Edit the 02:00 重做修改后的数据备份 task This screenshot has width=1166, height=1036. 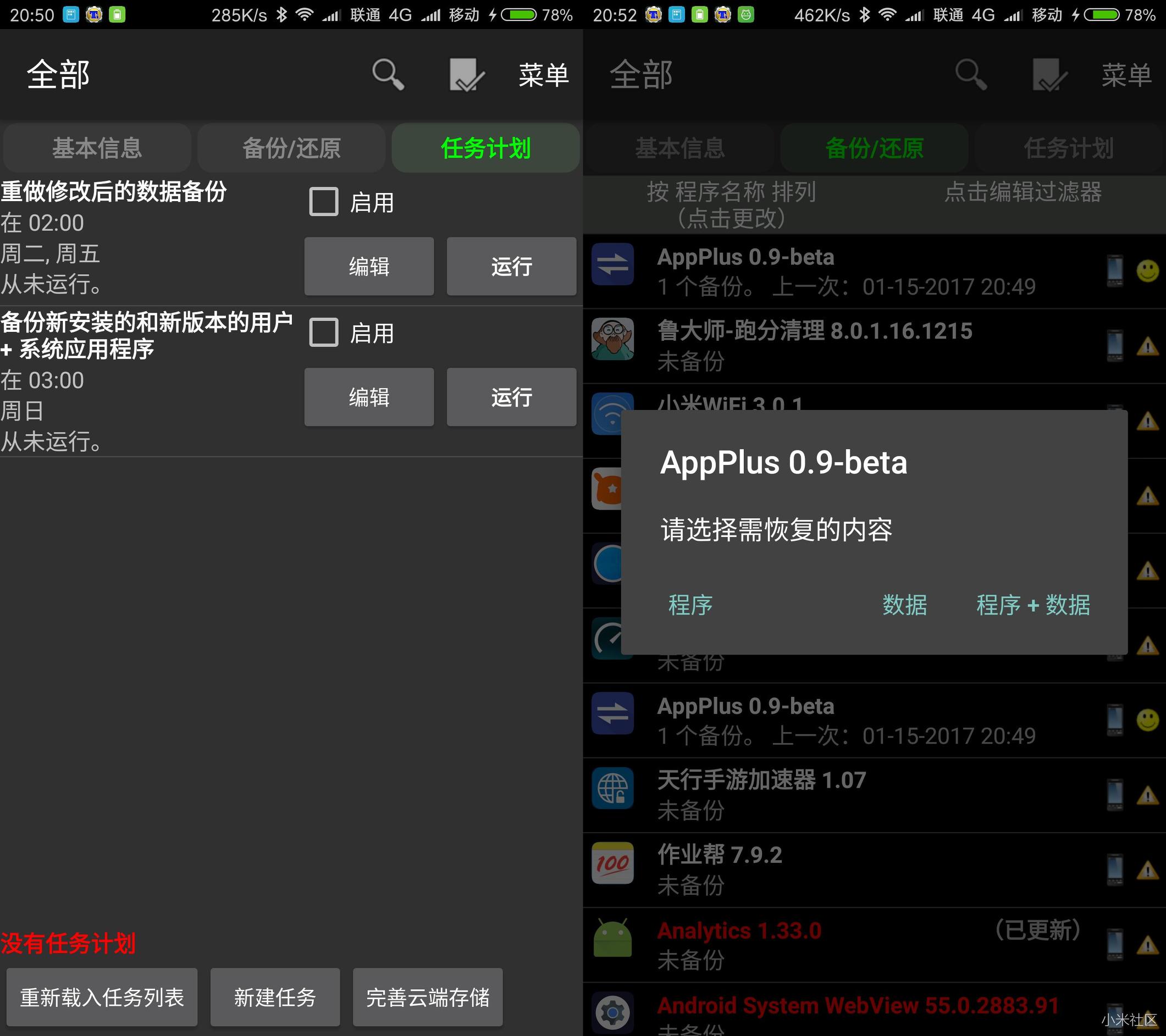[369, 266]
